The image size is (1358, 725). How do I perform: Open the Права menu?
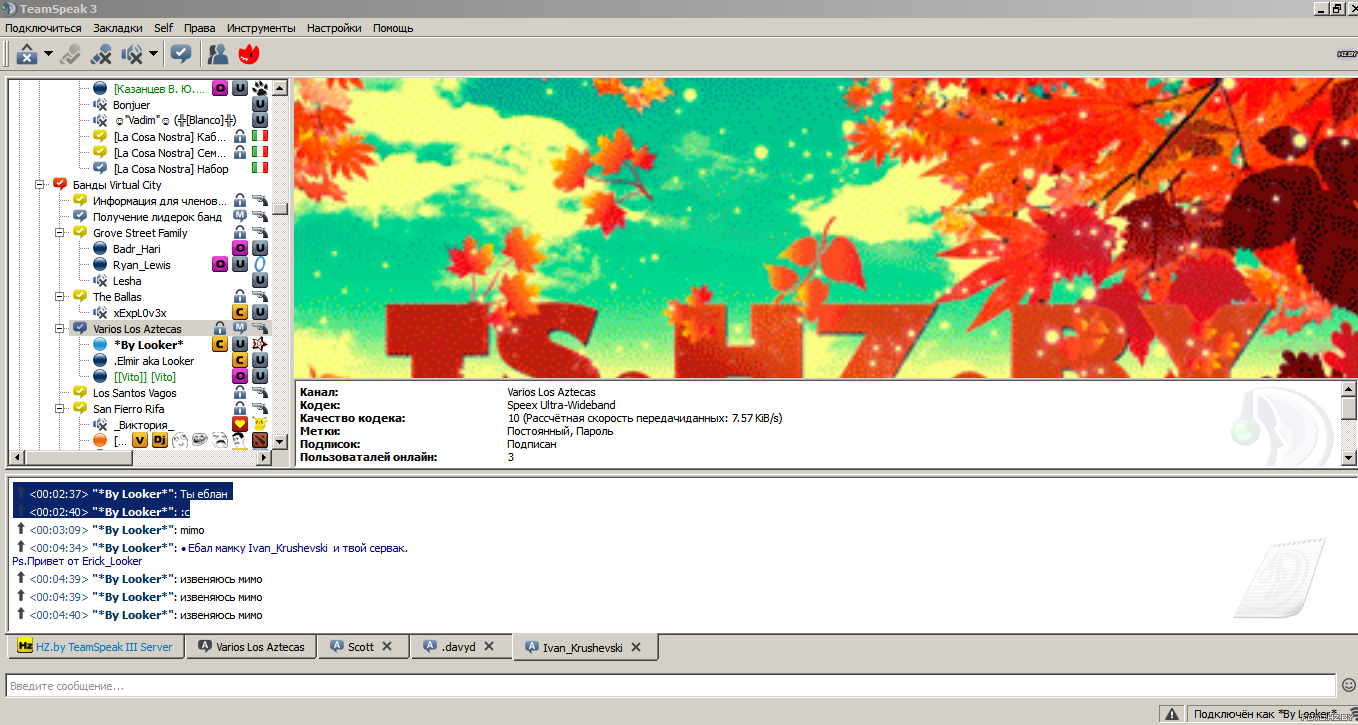click(200, 28)
